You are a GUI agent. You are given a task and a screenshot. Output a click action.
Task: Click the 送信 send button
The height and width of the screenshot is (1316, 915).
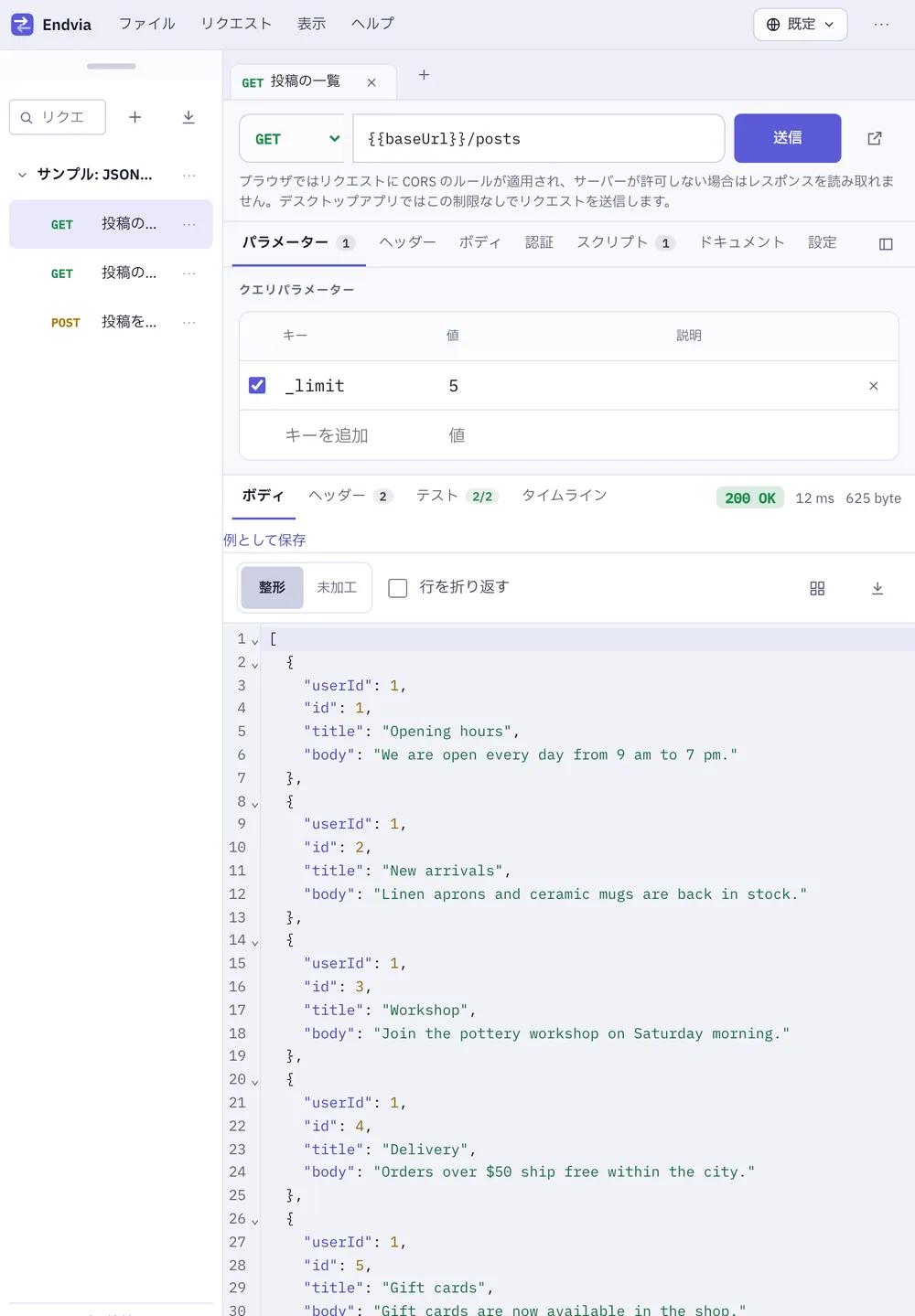click(788, 138)
